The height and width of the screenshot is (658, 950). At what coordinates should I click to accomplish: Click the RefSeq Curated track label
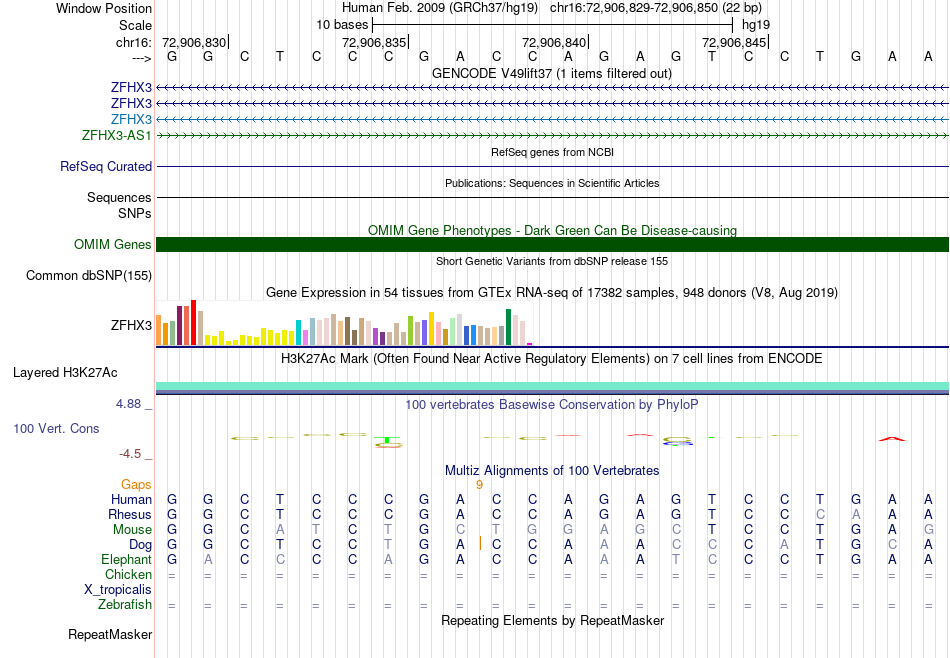[x=106, y=167]
